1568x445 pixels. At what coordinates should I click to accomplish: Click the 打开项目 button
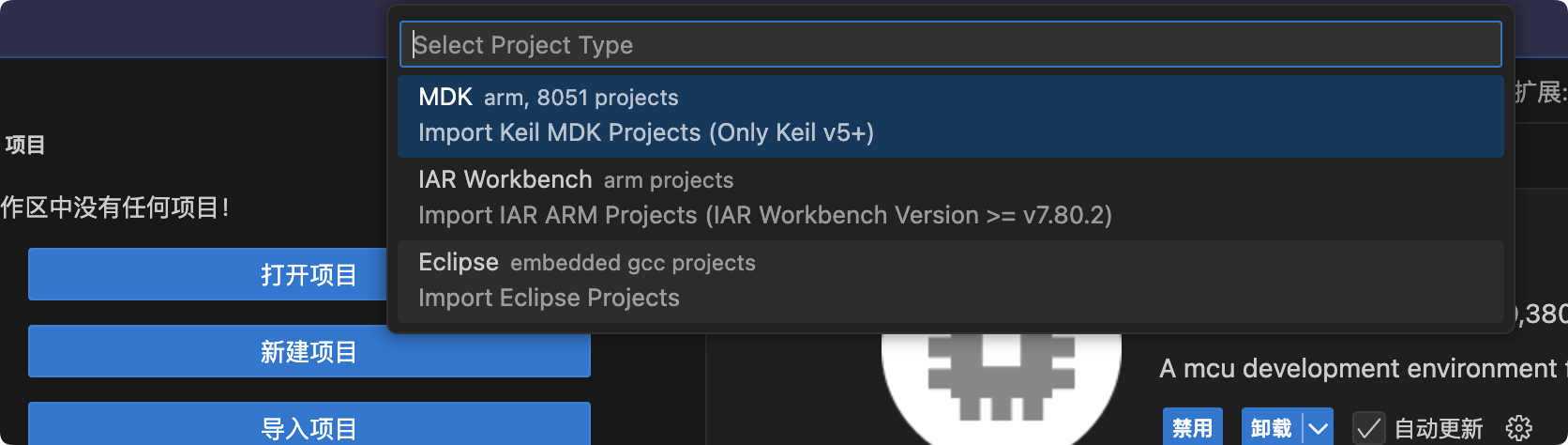[207, 274]
